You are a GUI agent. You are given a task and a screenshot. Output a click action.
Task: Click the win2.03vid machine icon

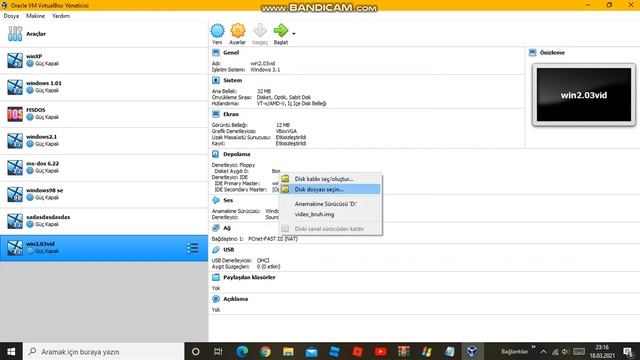pyautogui.click(x=15, y=248)
